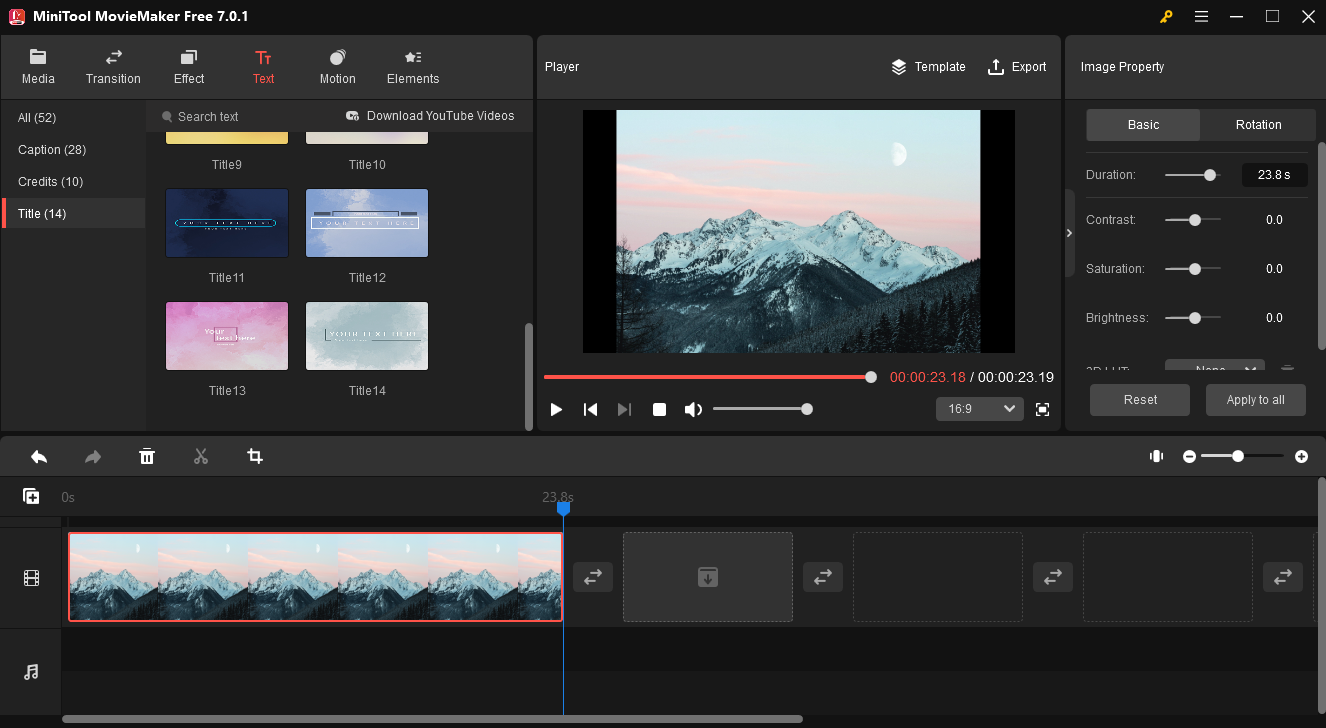This screenshot has width=1326, height=728.
Task: Click the audio track music icon
Action: pyautogui.click(x=31, y=672)
